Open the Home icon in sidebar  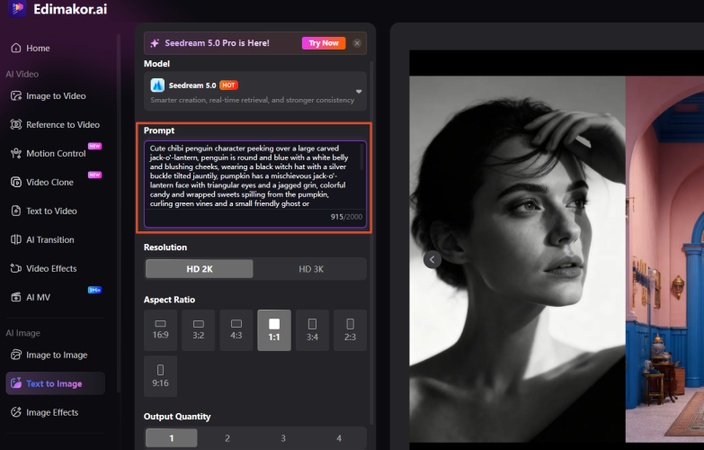(x=16, y=48)
